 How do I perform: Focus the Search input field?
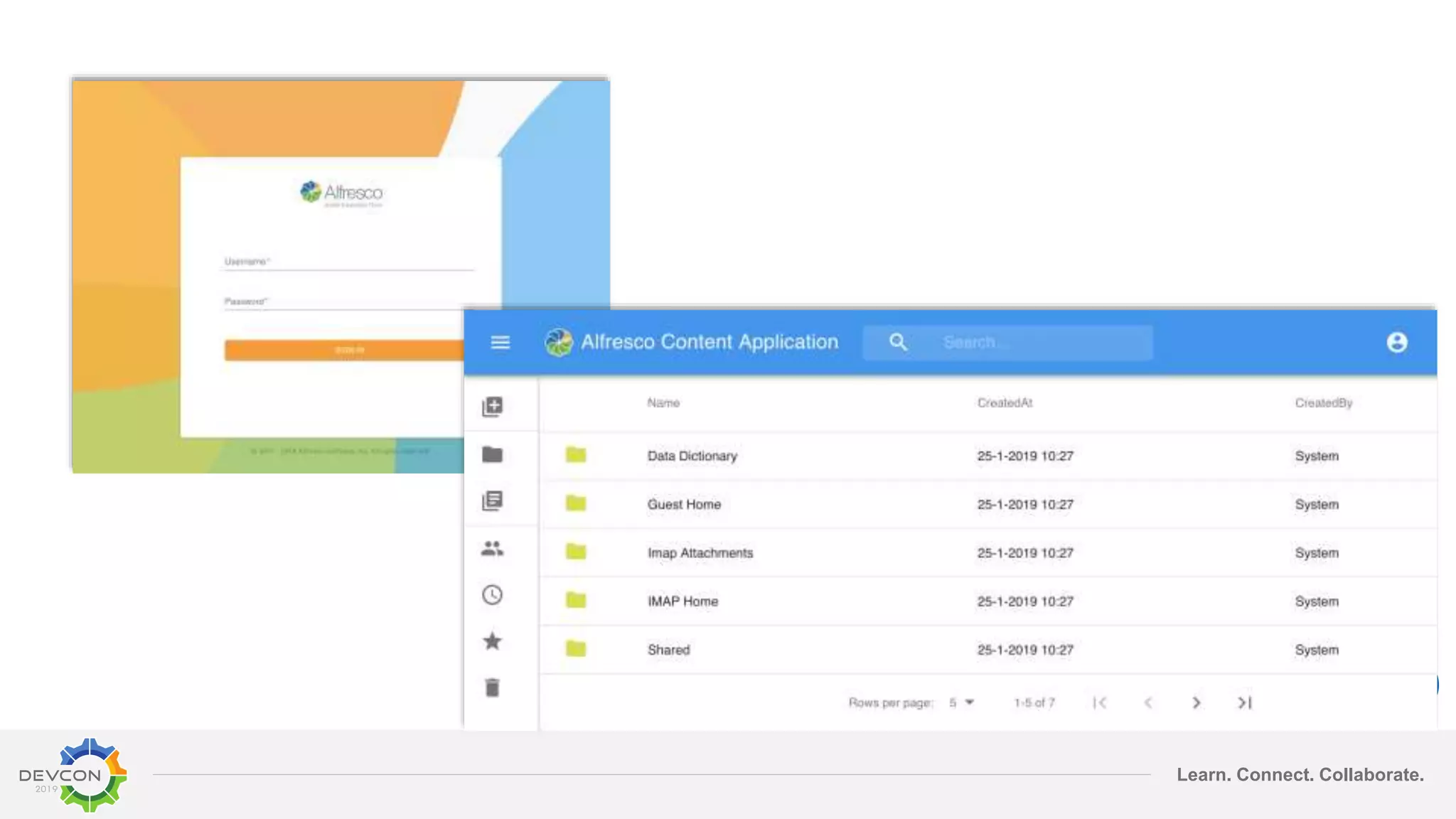[1007, 343]
